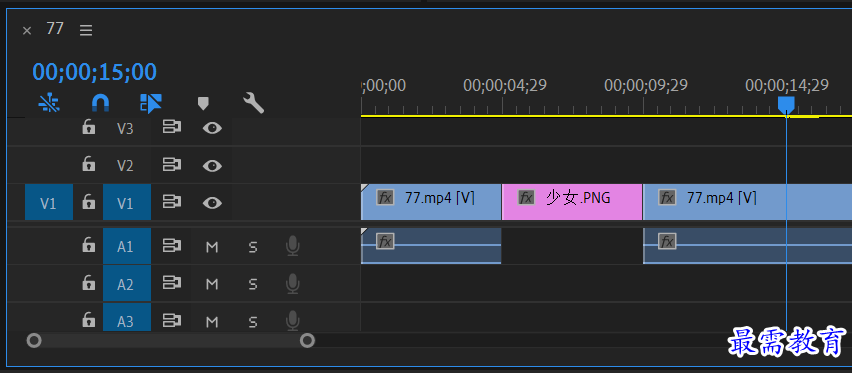Enable voice-over record on A1

(293, 246)
